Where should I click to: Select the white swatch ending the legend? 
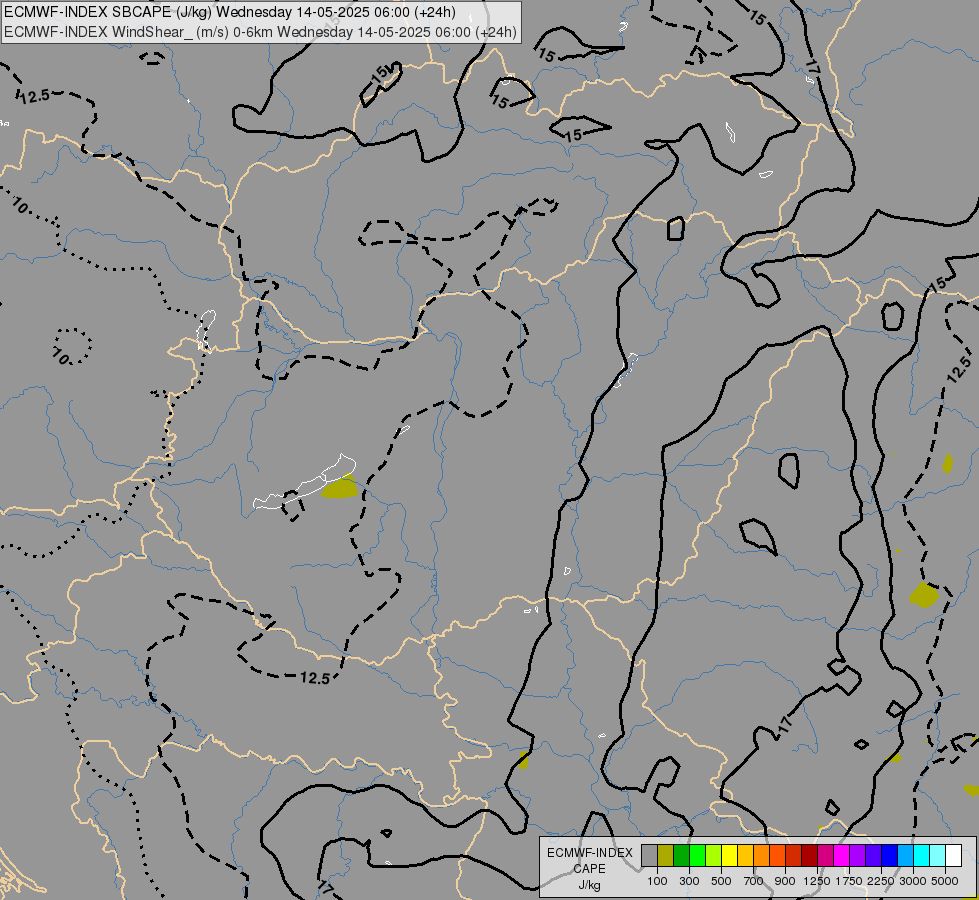pyautogui.click(x=953, y=856)
